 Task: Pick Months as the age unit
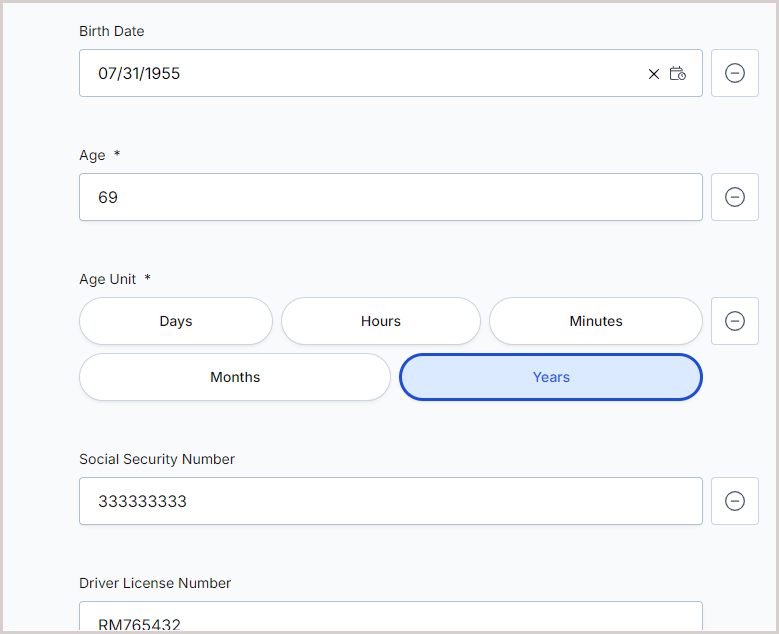(235, 377)
